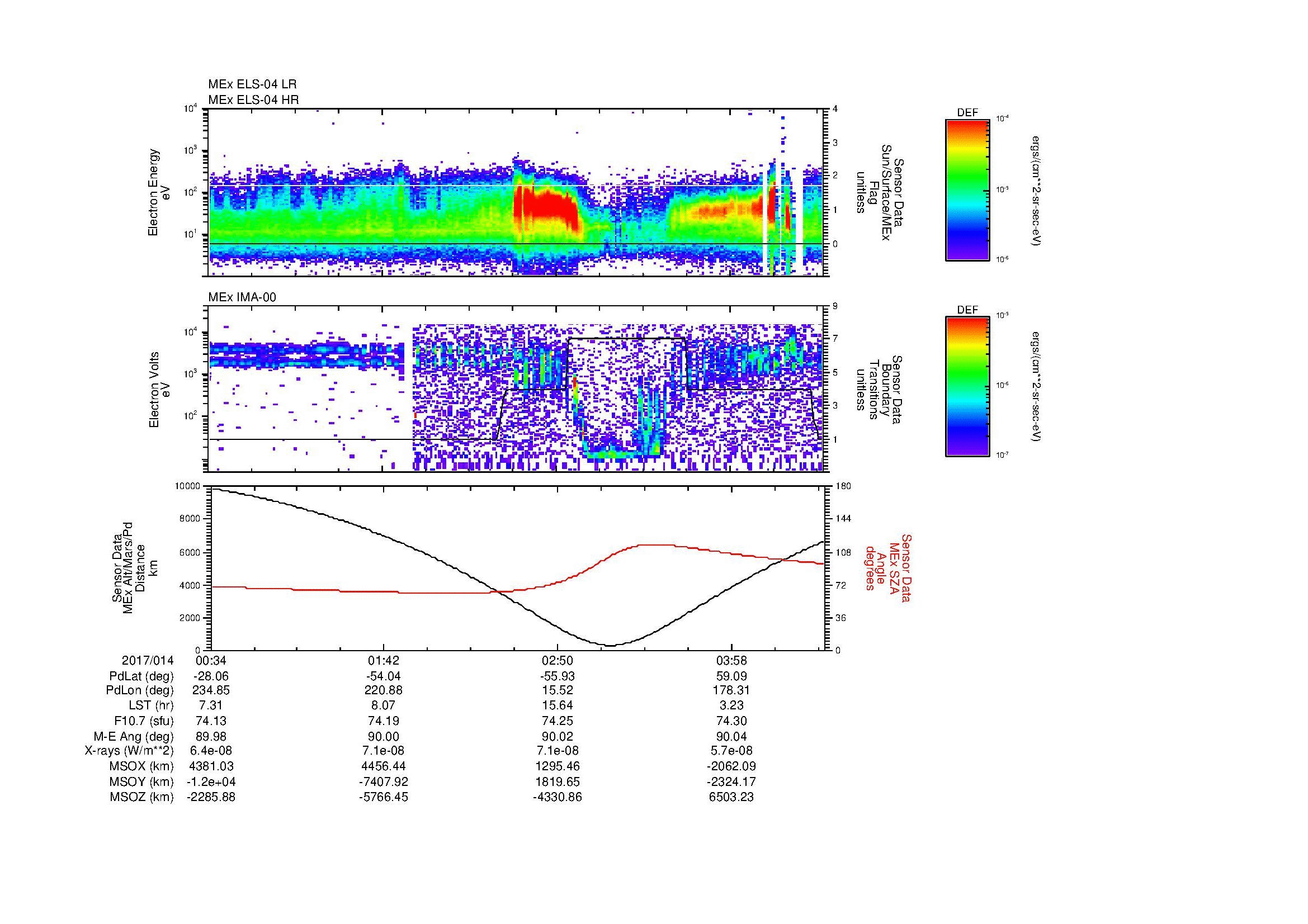Click the 'MEx ELS-04 HR' plot title
Image resolution: width=1308 pixels, height=924 pixels.
coord(253,99)
